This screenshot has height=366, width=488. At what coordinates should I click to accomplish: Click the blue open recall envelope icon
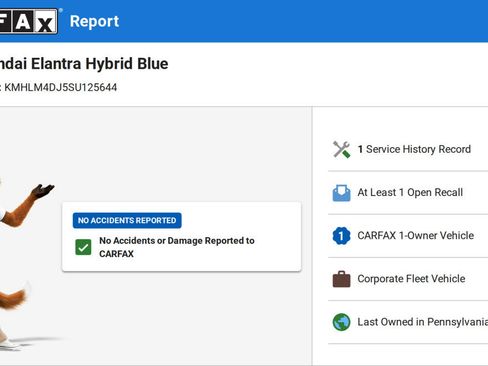[x=341, y=193]
